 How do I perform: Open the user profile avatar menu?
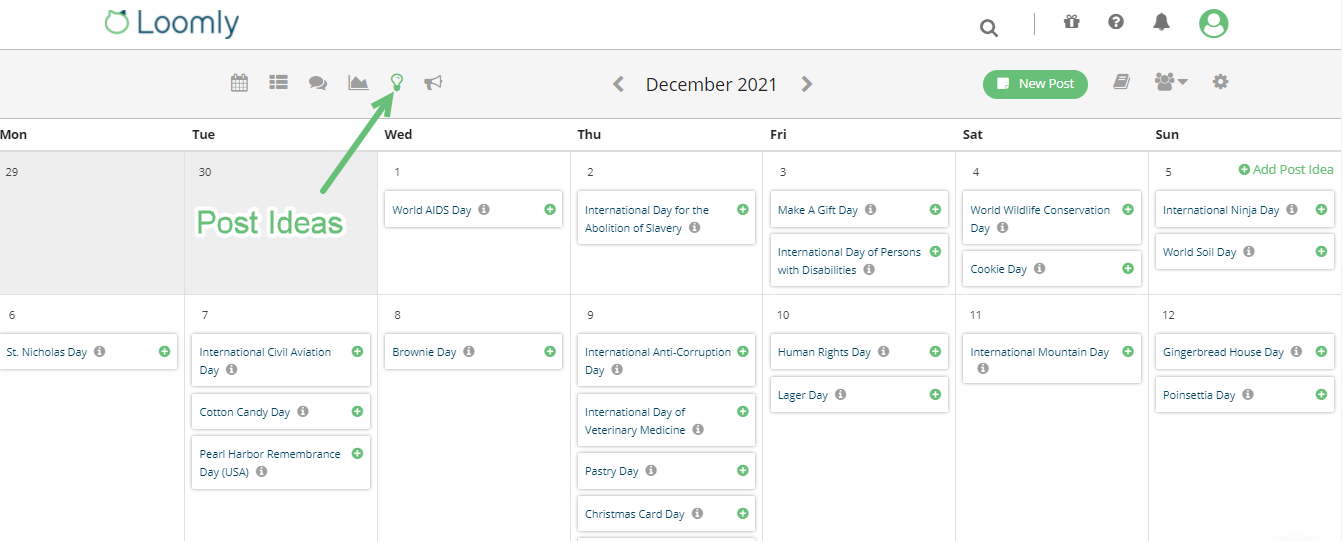[1213, 24]
